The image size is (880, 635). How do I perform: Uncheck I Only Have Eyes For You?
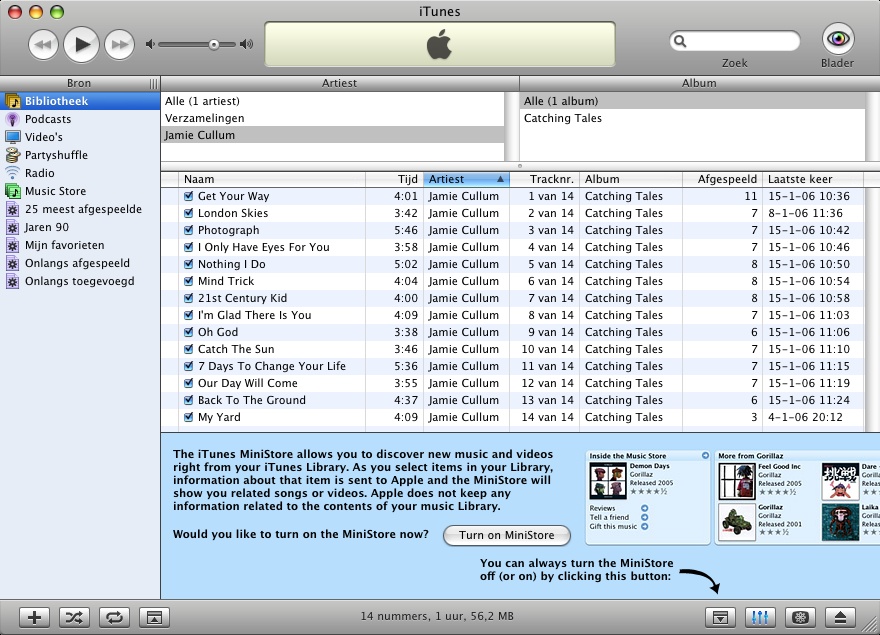(189, 247)
